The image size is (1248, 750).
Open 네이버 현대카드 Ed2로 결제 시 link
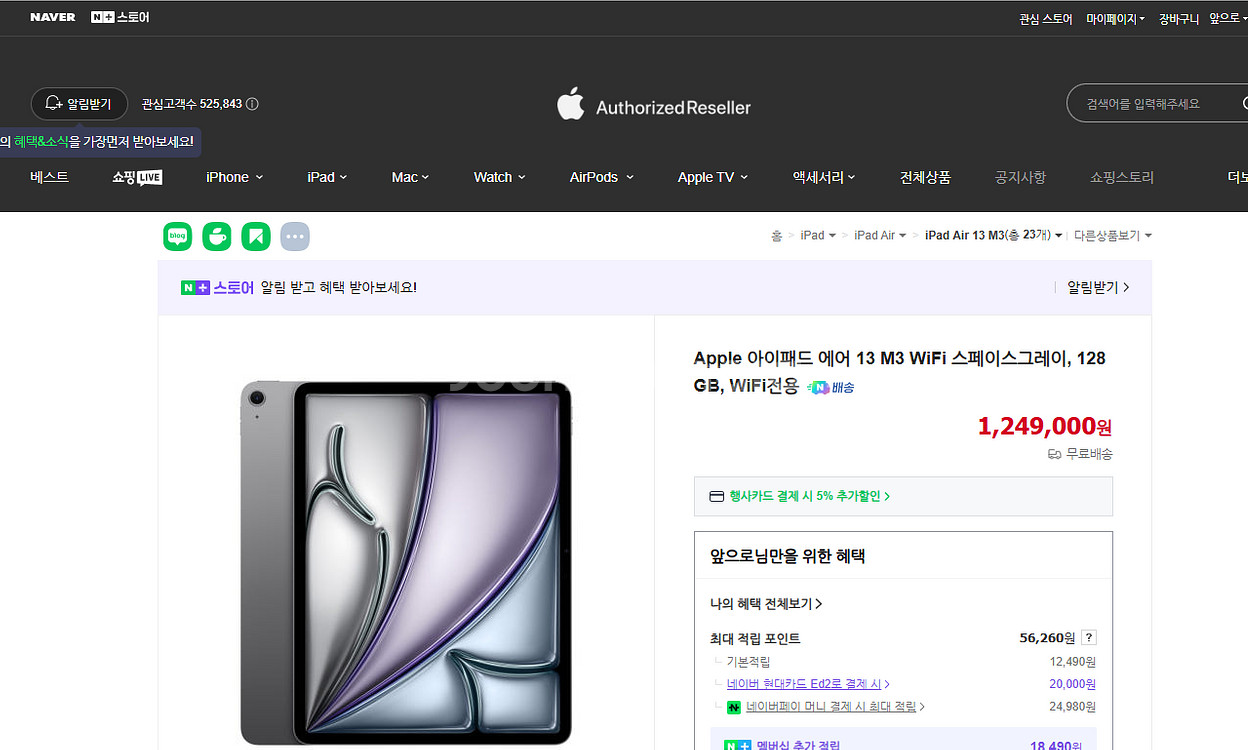tap(808, 684)
